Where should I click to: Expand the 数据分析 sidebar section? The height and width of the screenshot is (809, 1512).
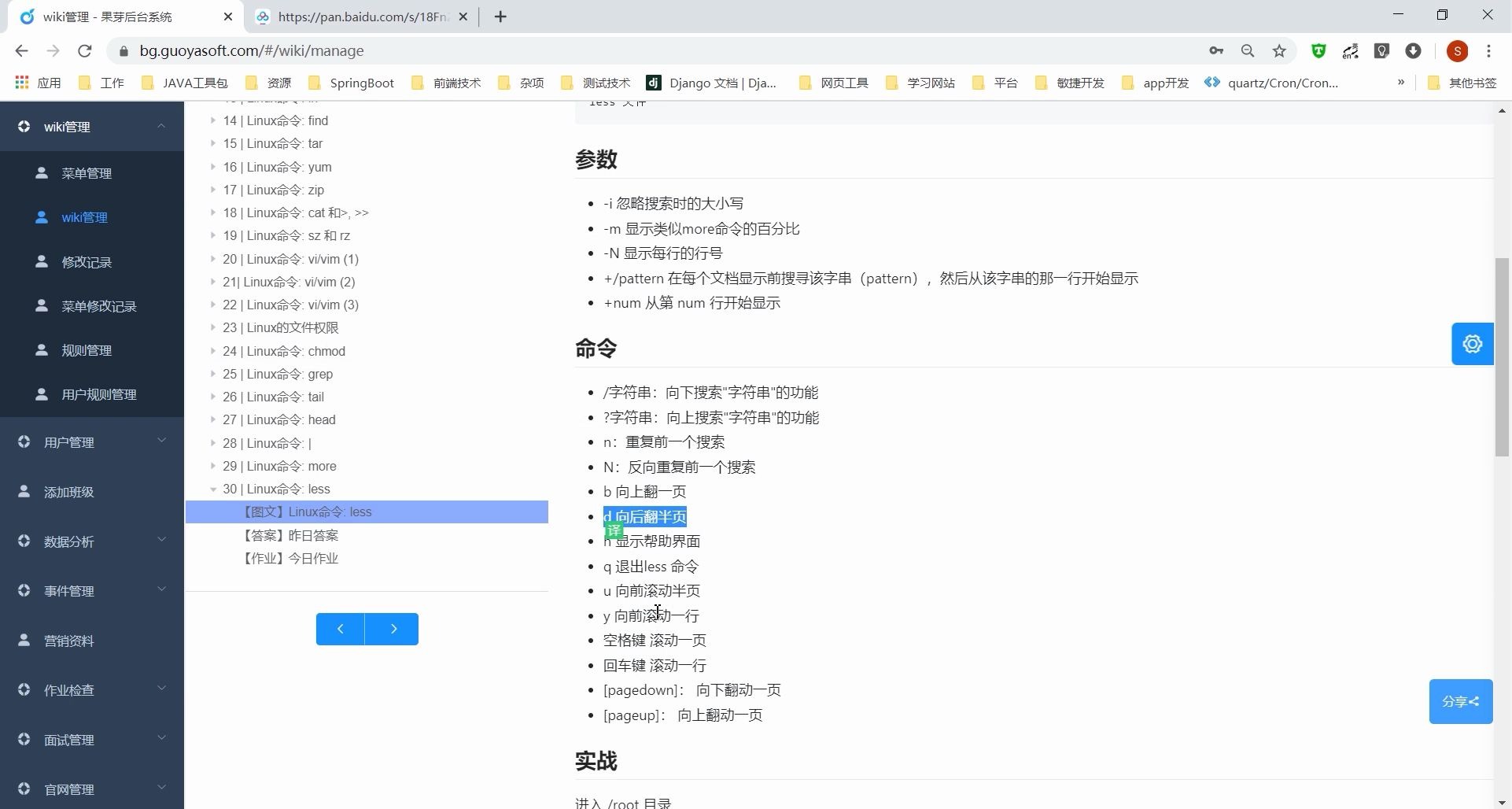92,541
